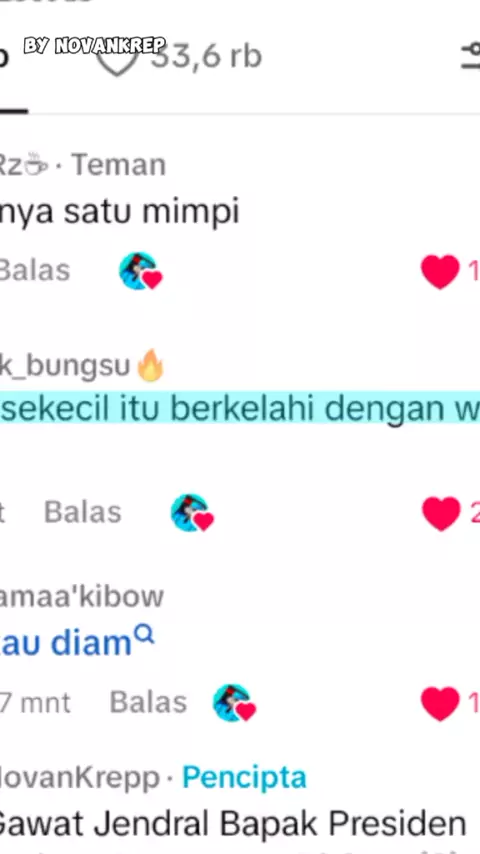
Task: Tap the coffee cup emoji near Teman
Action: (37, 164)
